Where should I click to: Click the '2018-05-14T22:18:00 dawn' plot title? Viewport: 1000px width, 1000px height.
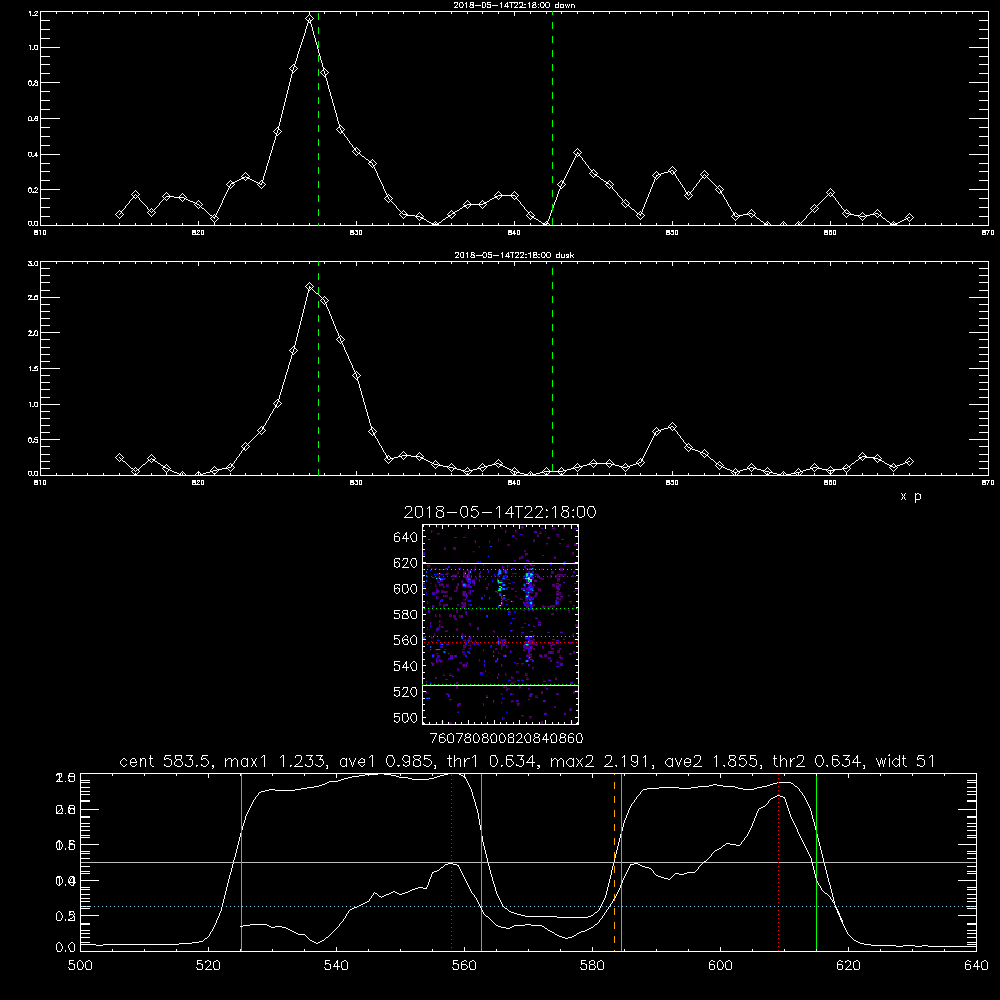coord(514,5)
